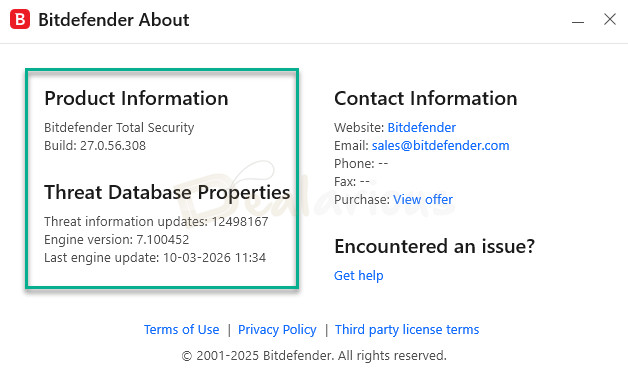The width and height of the screenshot is (628, 388).
Task: Open the View offer purchase link
Action: point(423,199)
